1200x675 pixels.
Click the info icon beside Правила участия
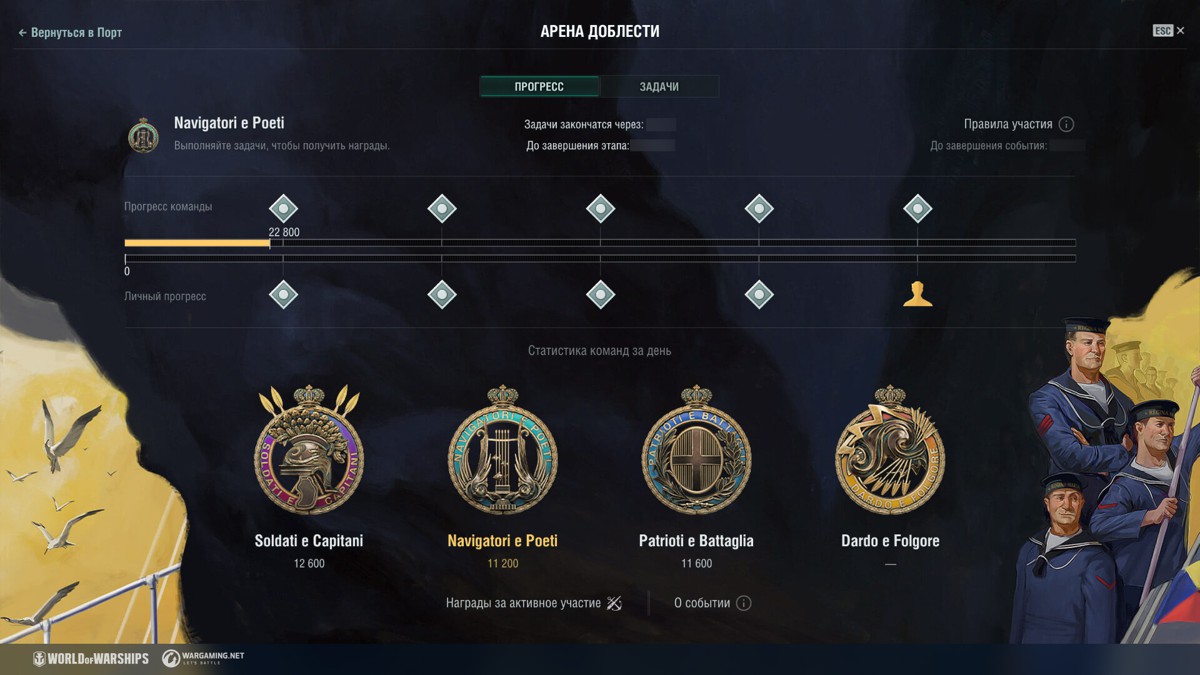pyautogui.click(x=1066, y=124)
